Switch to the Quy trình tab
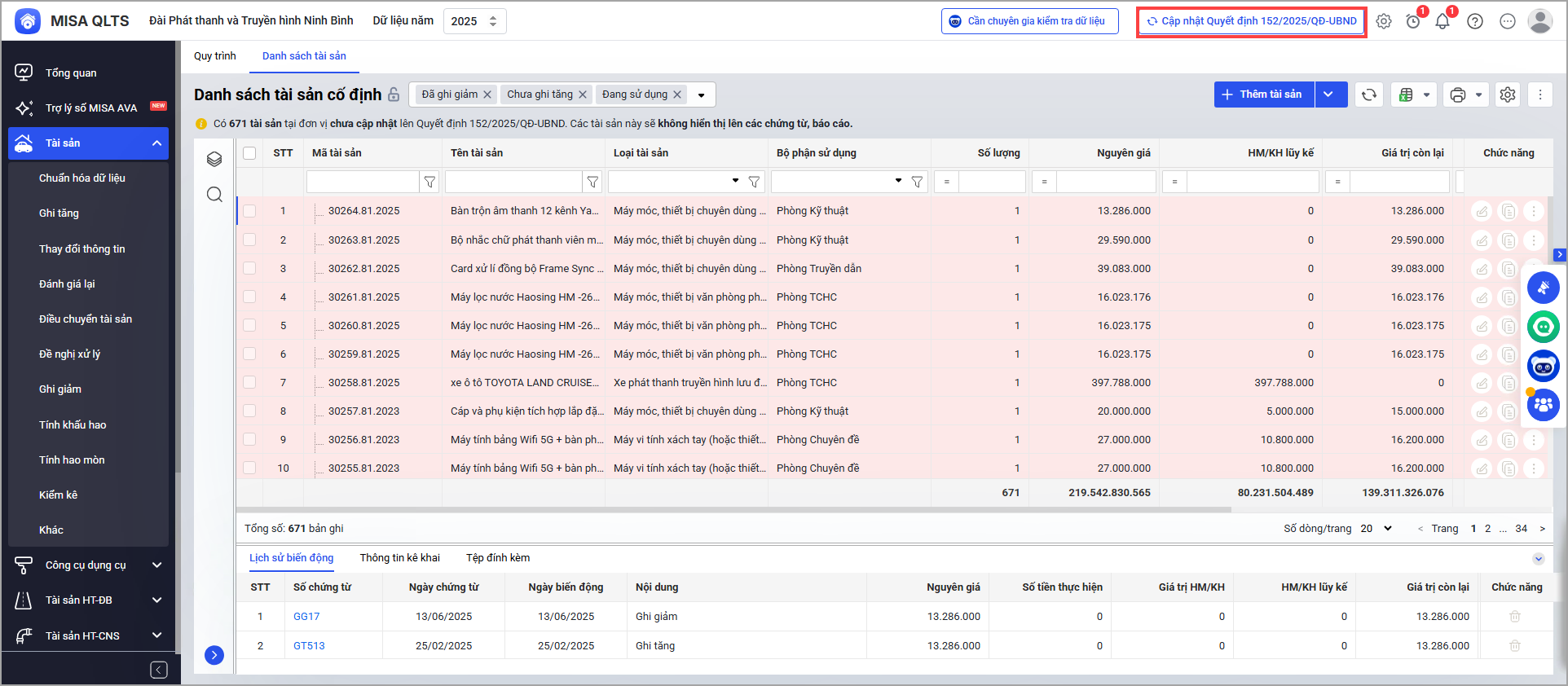 (214, 56)
